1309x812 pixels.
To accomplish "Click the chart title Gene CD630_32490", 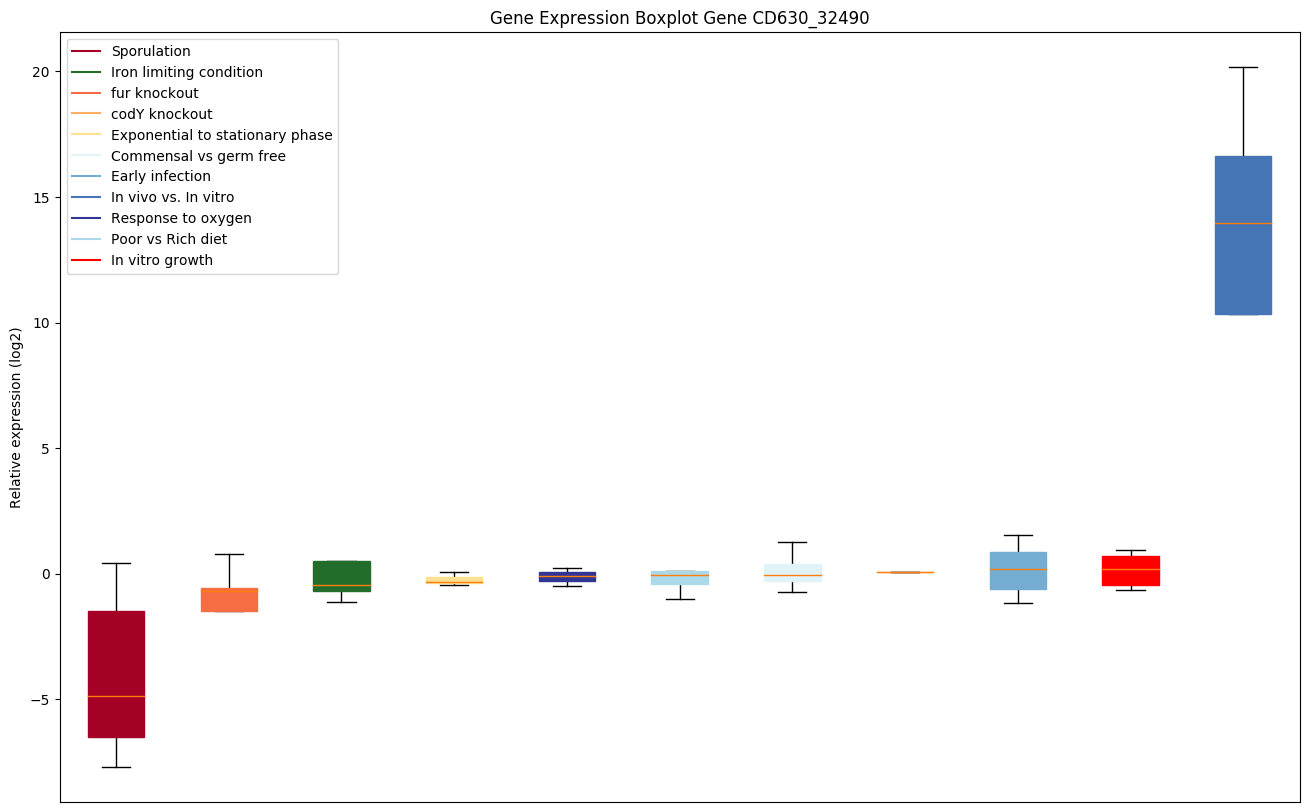I will click(672, 18).
